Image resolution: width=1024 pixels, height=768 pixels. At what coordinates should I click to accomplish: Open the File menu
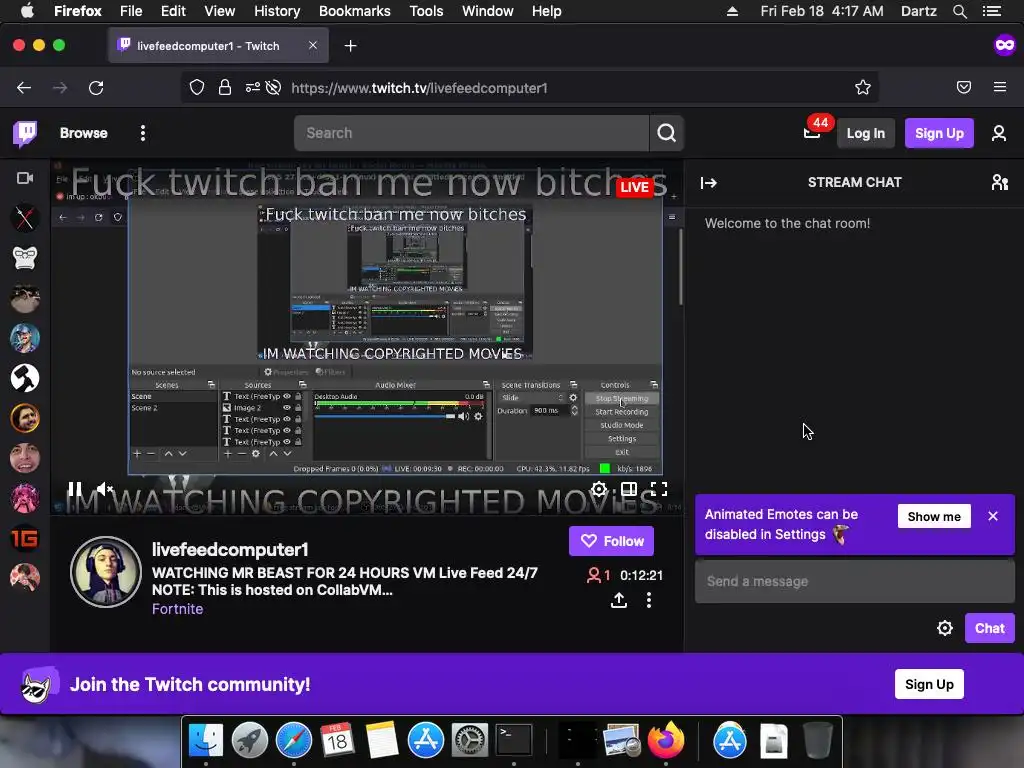pyautogui.click(x=131, y=11)
